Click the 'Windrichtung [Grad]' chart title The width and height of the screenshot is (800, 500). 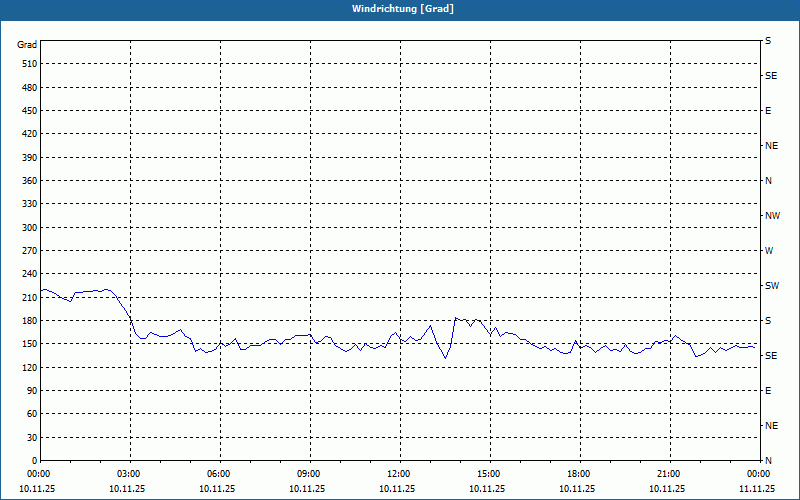[403, 9]
